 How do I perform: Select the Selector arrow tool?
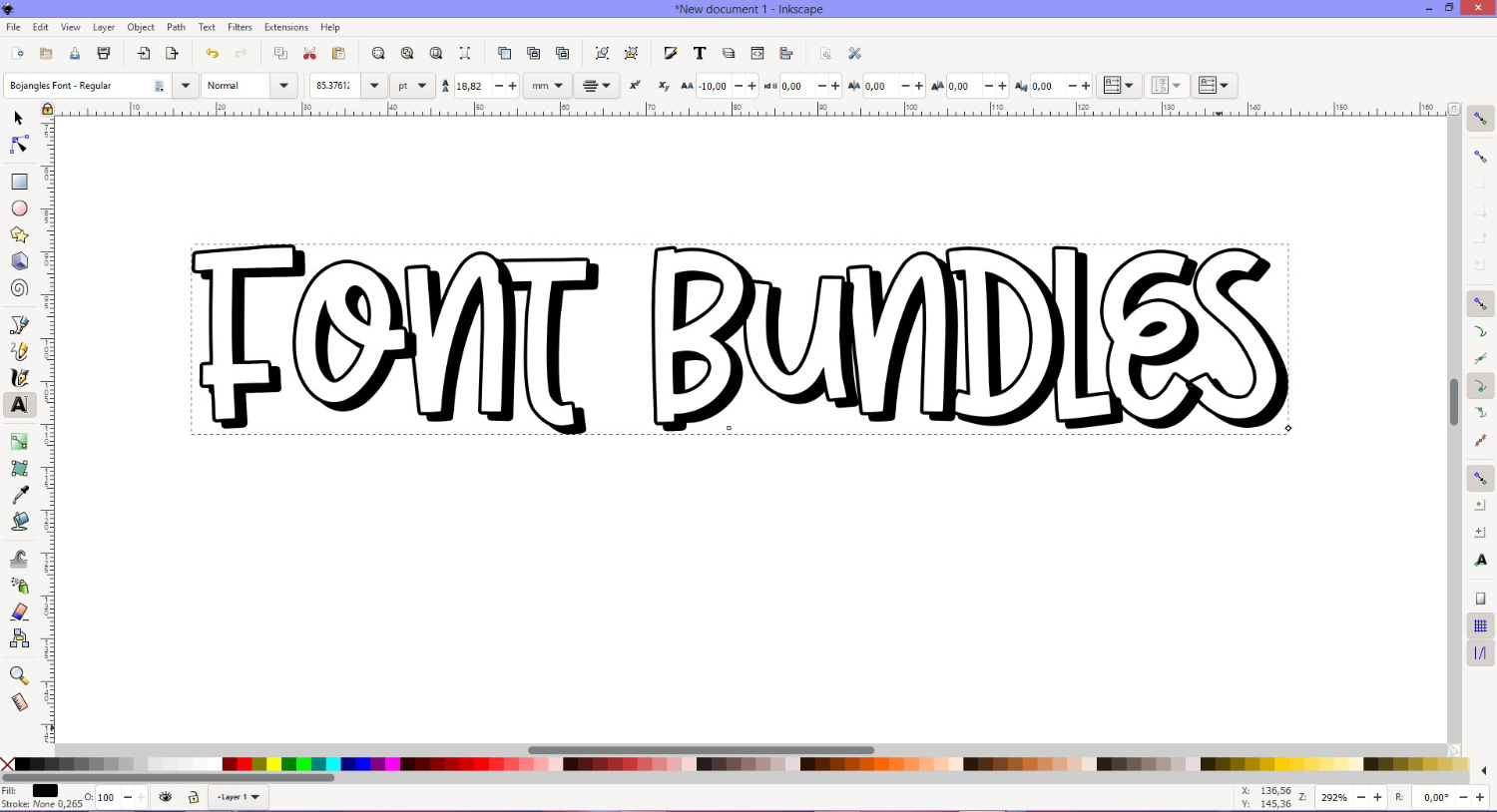coord(19,118)
